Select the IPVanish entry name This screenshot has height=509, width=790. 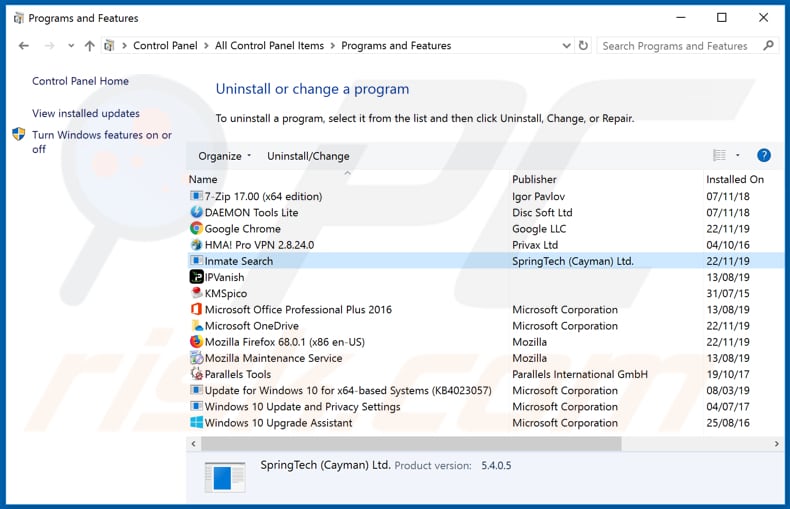coord(224,277)
